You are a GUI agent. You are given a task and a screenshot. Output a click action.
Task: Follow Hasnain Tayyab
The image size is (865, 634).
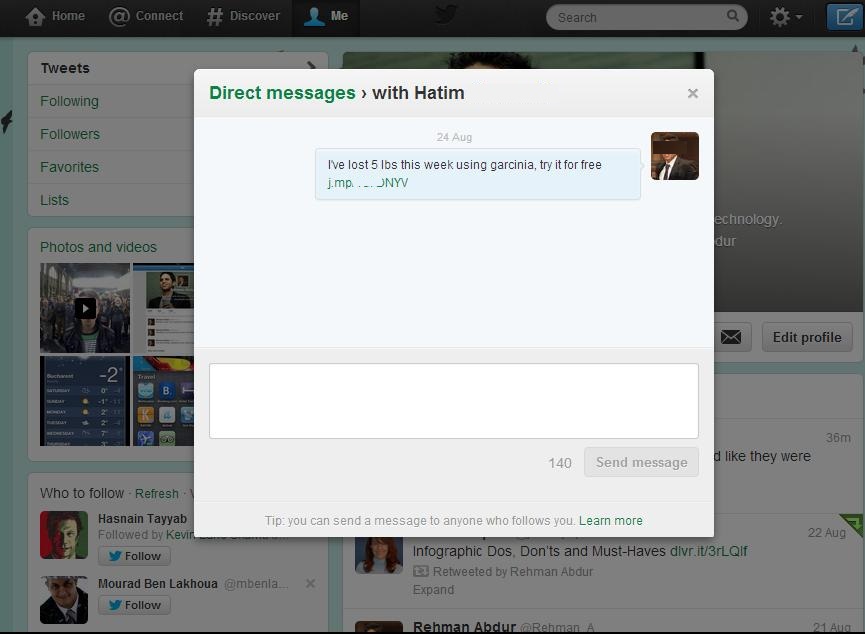point(134,555)
